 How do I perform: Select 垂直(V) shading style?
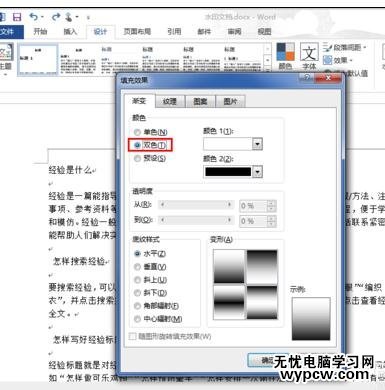click(150, 267)
